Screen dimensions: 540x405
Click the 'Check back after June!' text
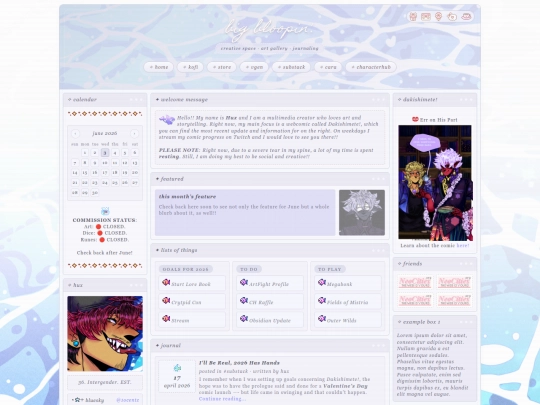coord(105,253)
